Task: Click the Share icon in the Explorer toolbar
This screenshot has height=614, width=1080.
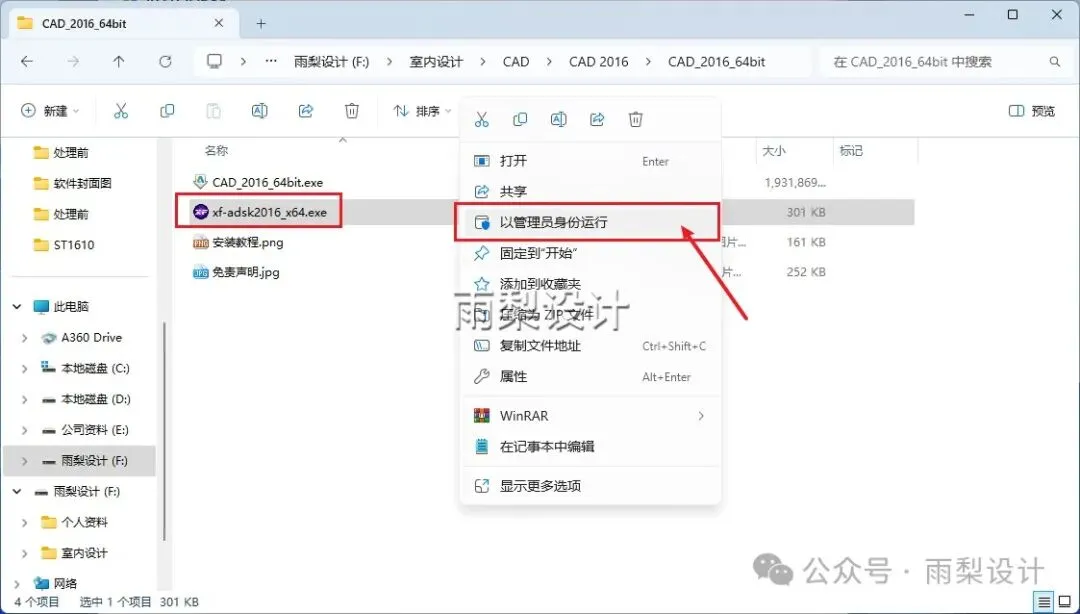Action: click(x=306, y=111)
